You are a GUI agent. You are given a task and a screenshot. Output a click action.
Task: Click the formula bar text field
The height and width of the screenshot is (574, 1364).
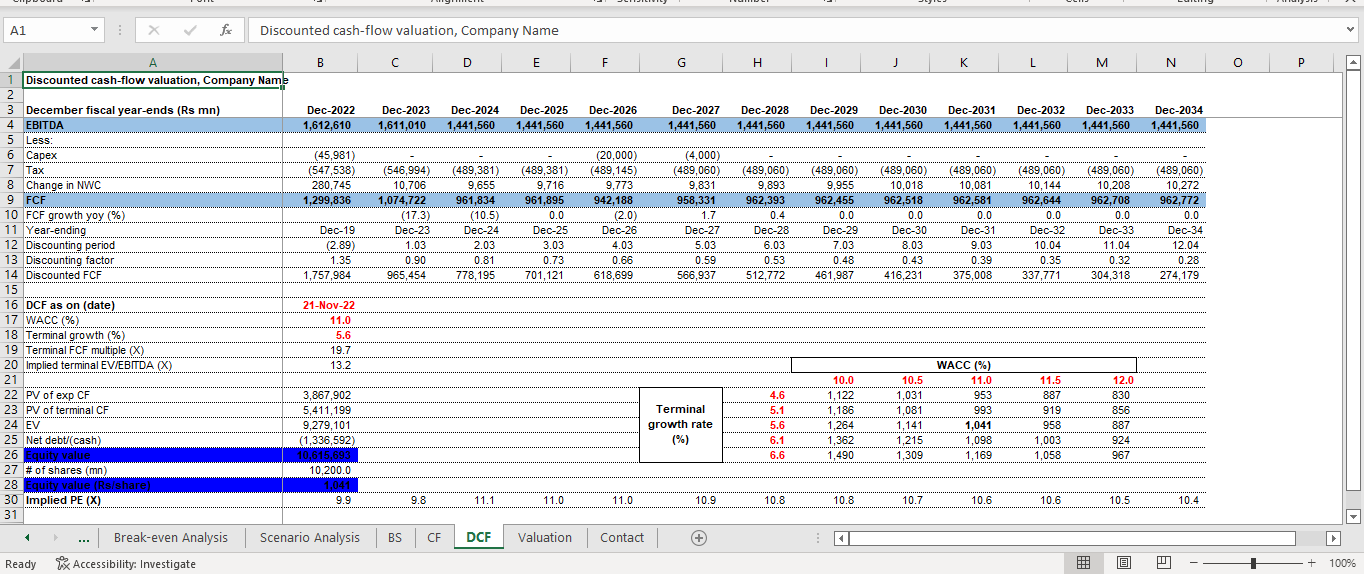[x=795, y=31]
